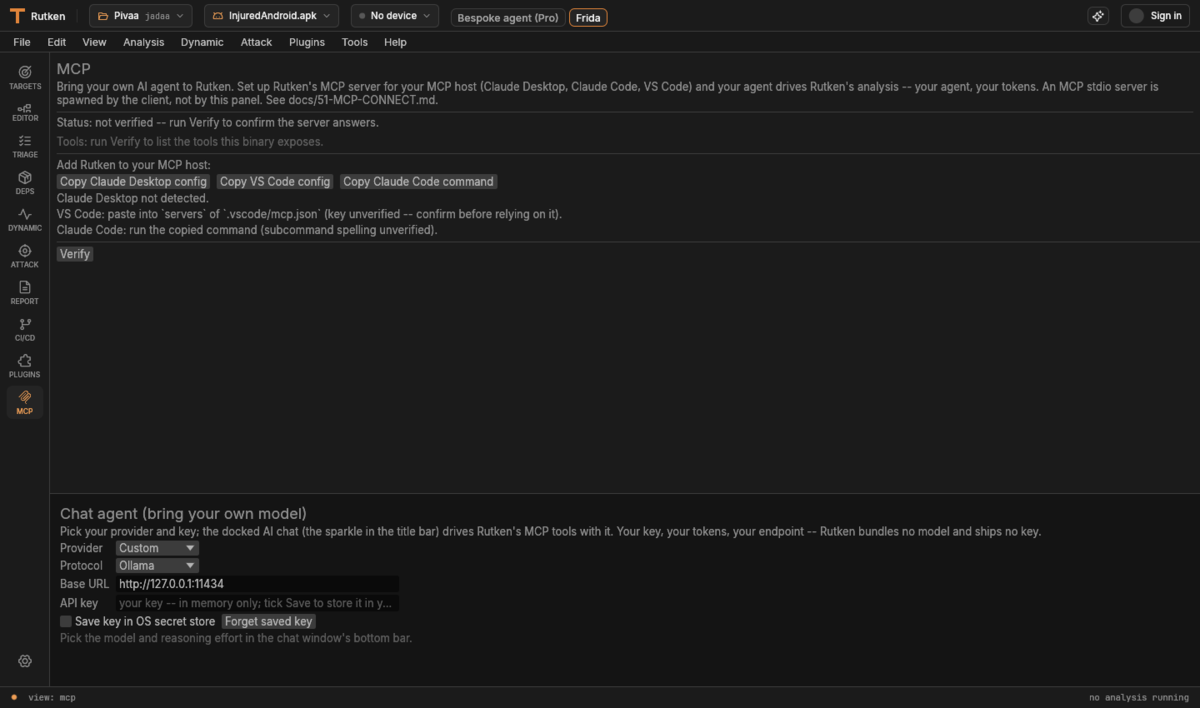The height and width of the screenshot is (708, 1200).
Task: Open settings gear in sidebar
Action: click(25, 661)
